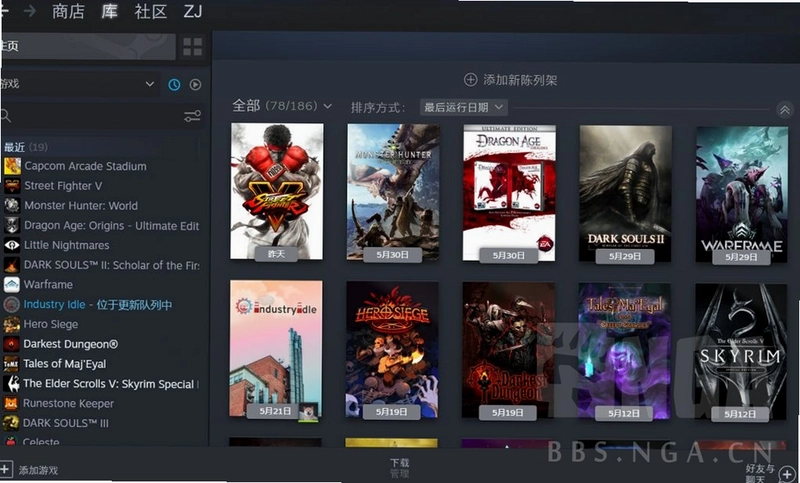Expand the 全部 (78/186) collection dropdown
800x483 pixels.
click(282, 106)
